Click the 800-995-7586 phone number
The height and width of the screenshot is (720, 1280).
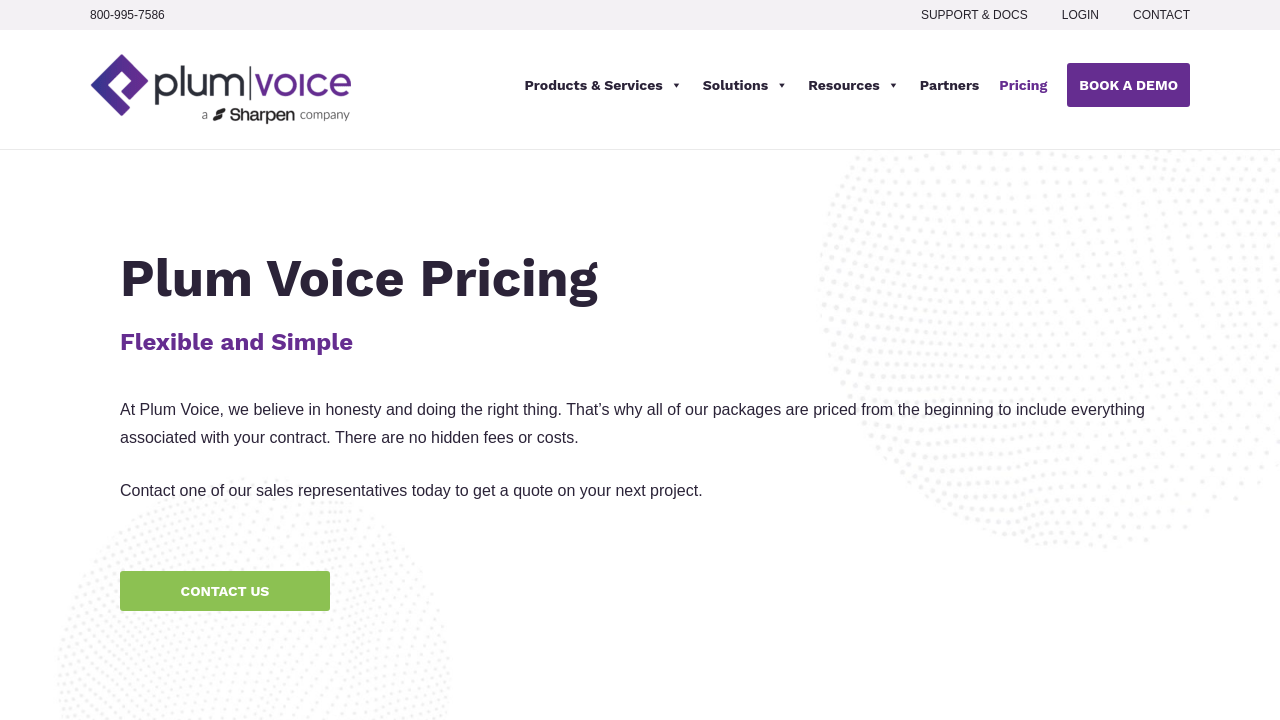pyautogui.click(x=127, y=15)
